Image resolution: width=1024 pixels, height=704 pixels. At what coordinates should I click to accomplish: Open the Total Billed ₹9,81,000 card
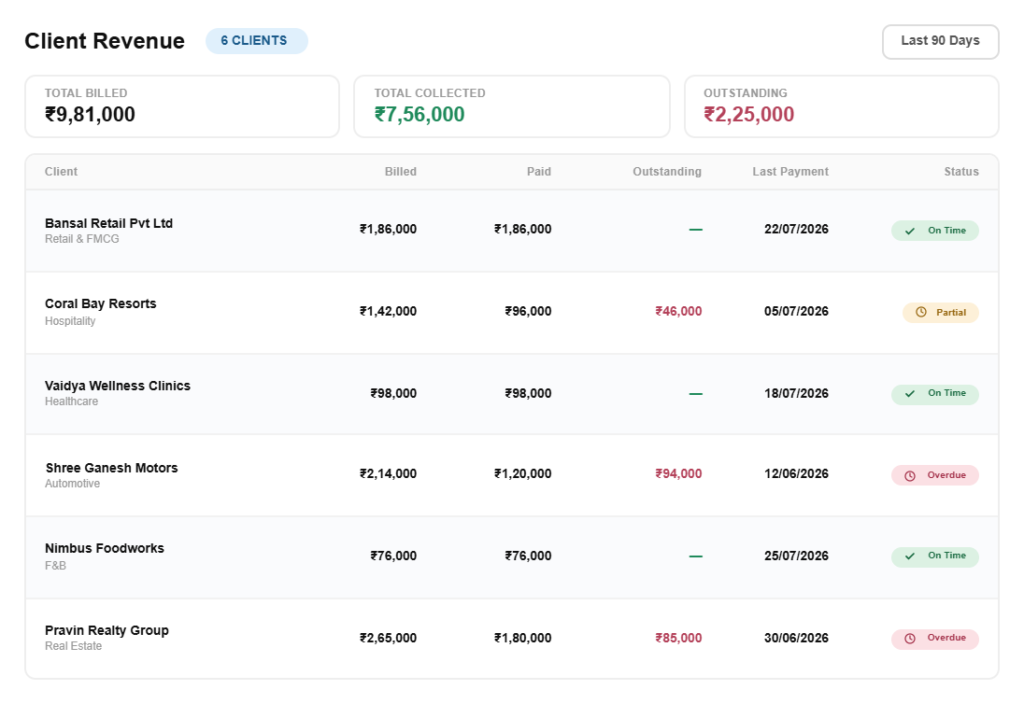(182, 106)
